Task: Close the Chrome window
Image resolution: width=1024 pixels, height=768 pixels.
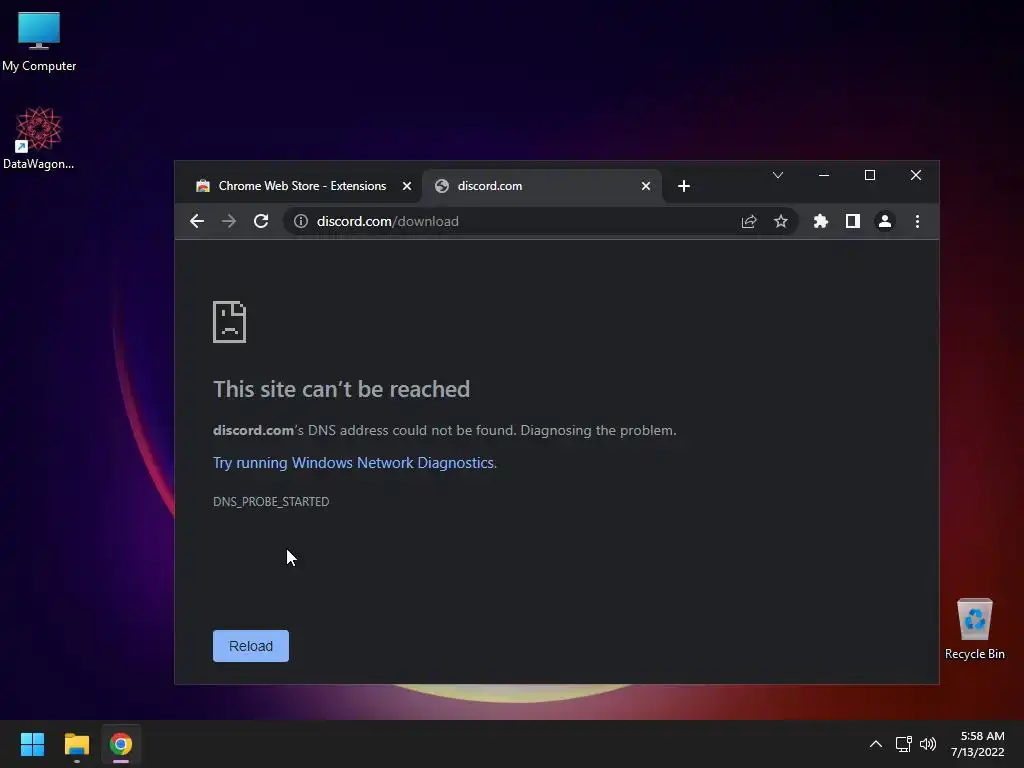Action: tap(916, 175)
